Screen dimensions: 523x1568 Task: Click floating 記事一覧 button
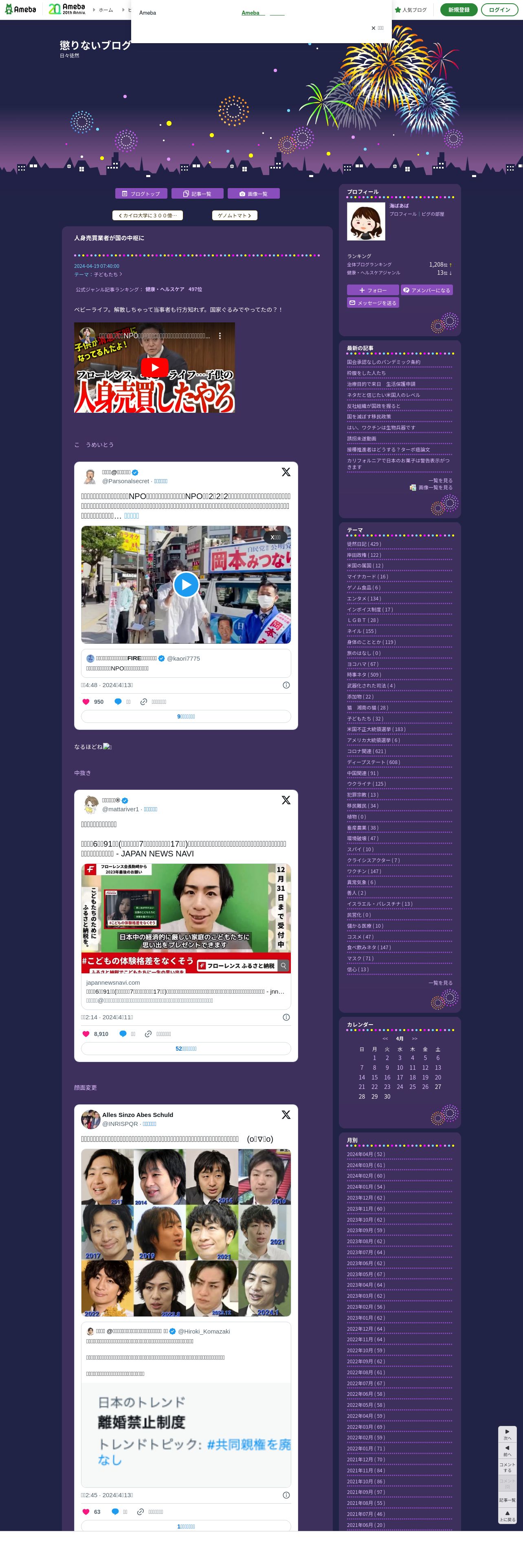[x=507, y=1500]
